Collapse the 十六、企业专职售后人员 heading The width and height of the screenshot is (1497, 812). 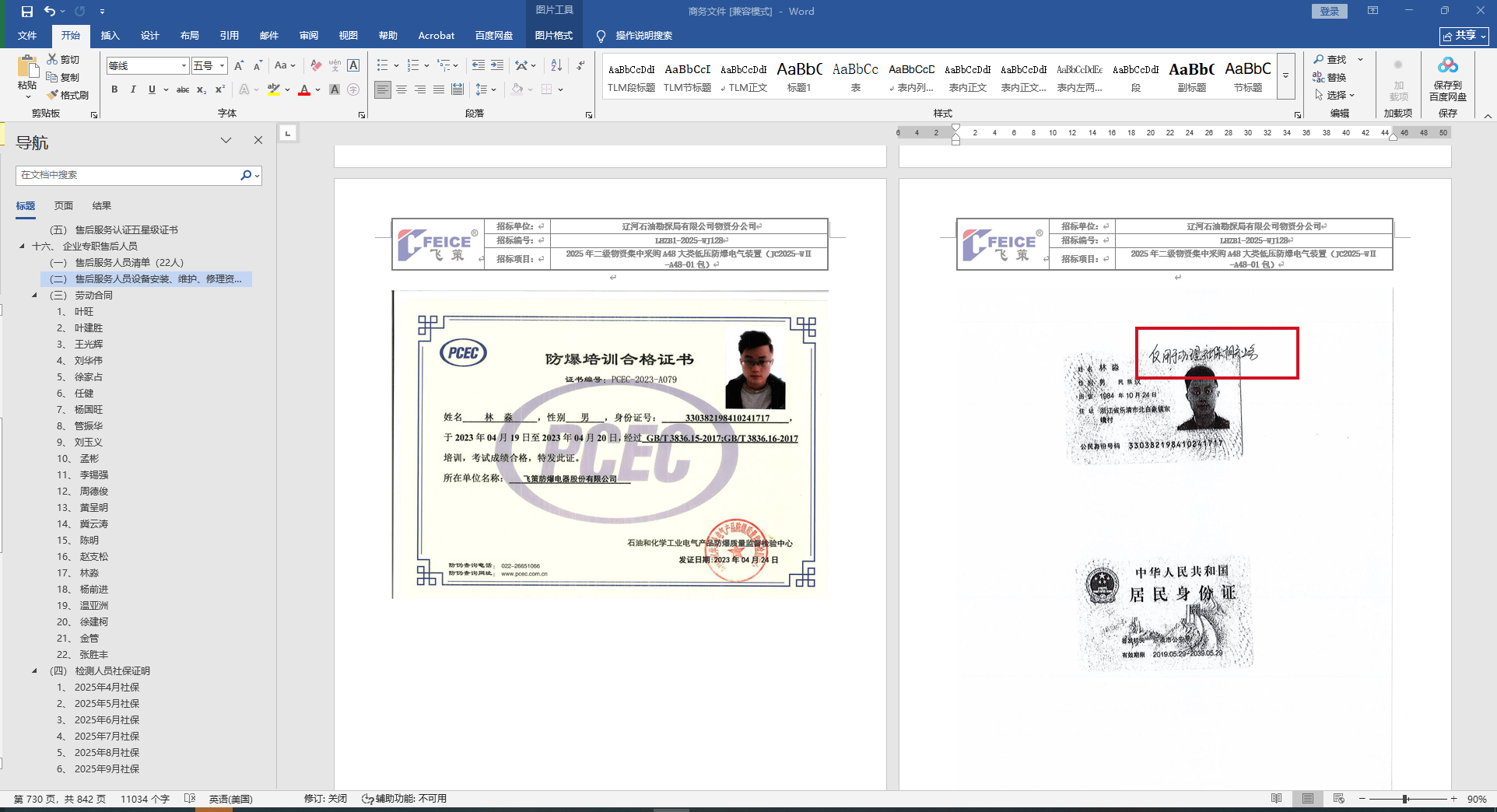click(x=22, y=246)
